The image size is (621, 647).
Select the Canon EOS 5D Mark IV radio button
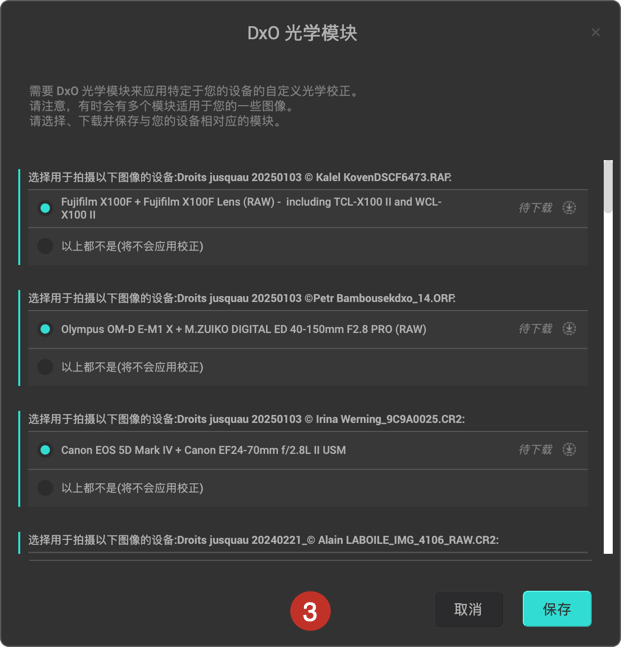tap(45, 450)
